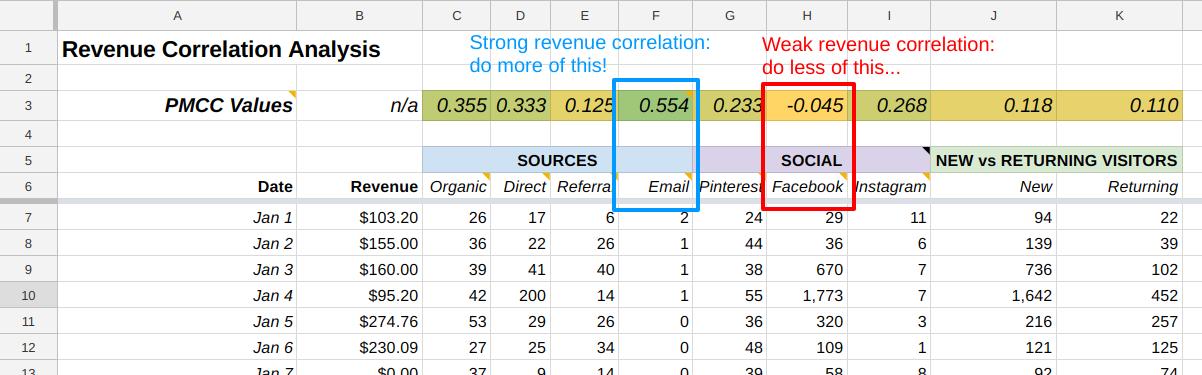Select revenue cell $155.00
1202x375 pixels.
click(x=360, y=243)
